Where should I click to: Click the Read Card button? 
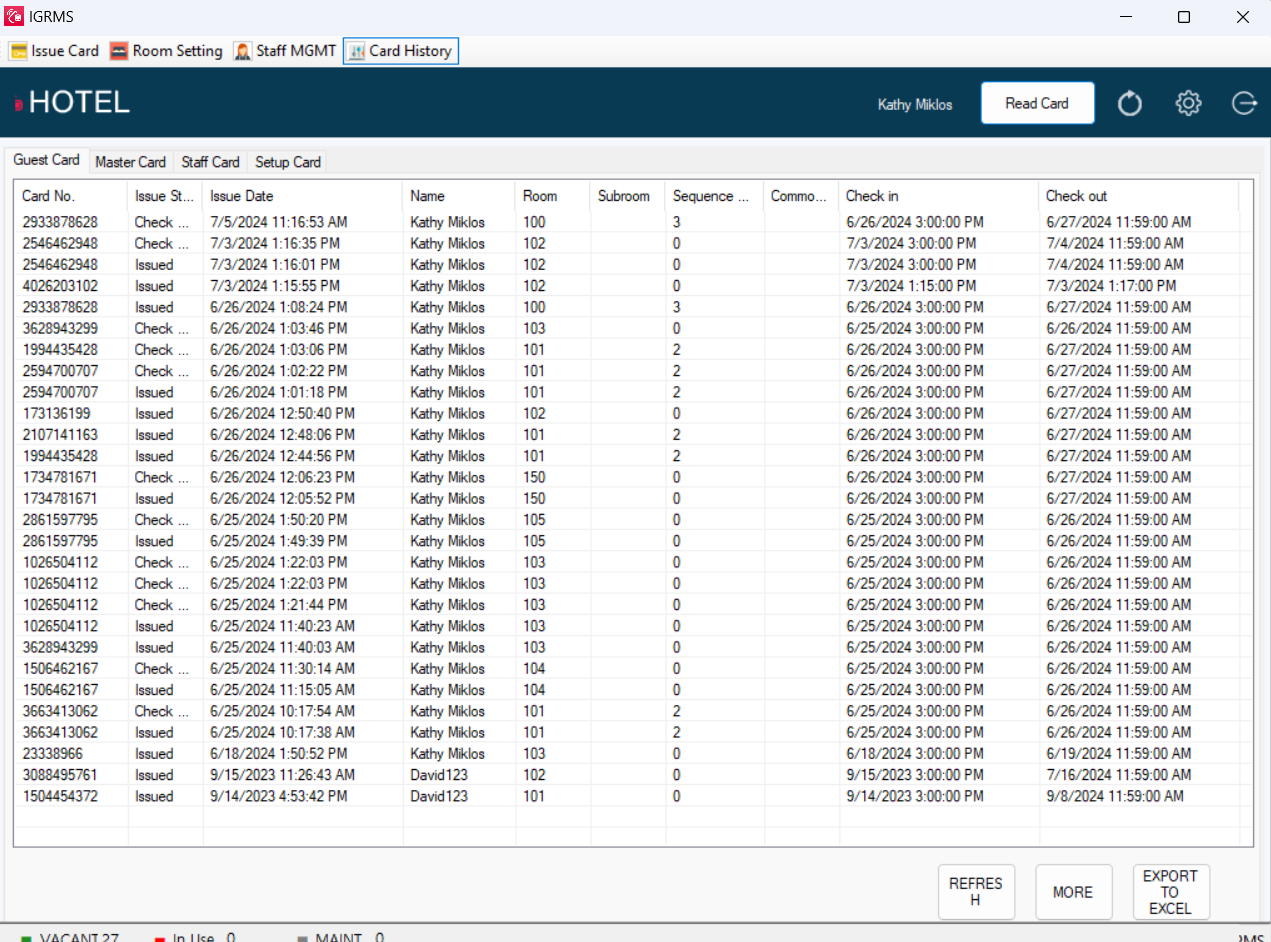(x=1037, y=103)
